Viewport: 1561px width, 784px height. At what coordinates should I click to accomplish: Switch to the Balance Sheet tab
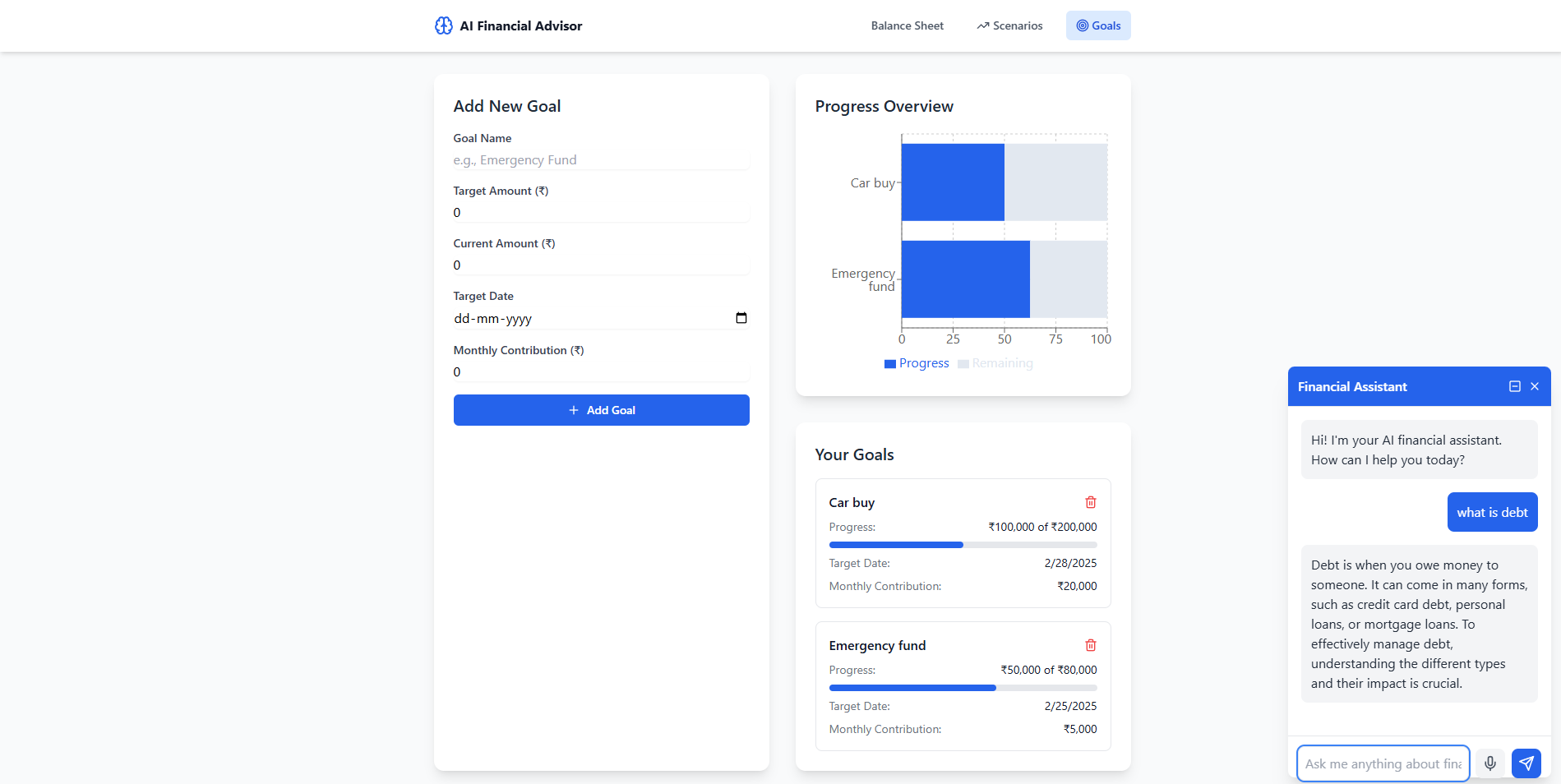907,25
